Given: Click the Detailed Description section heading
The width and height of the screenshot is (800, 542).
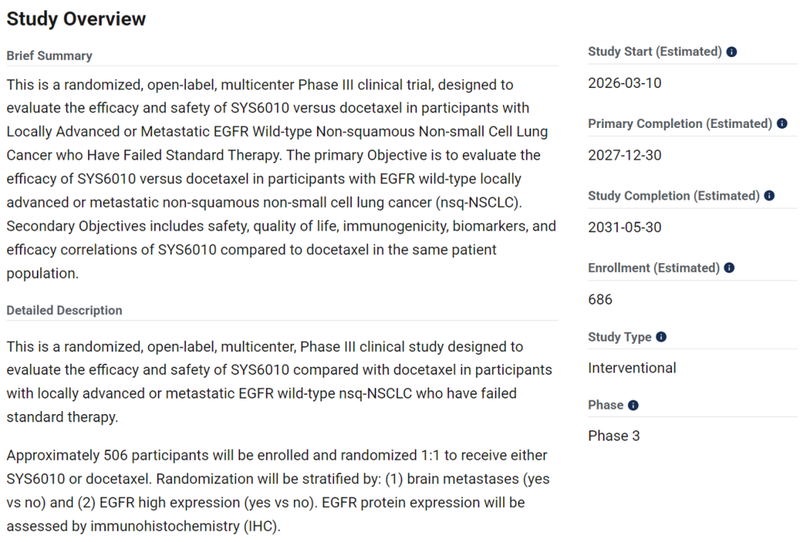Looking at the screenshot, I should tap(64, 311).
